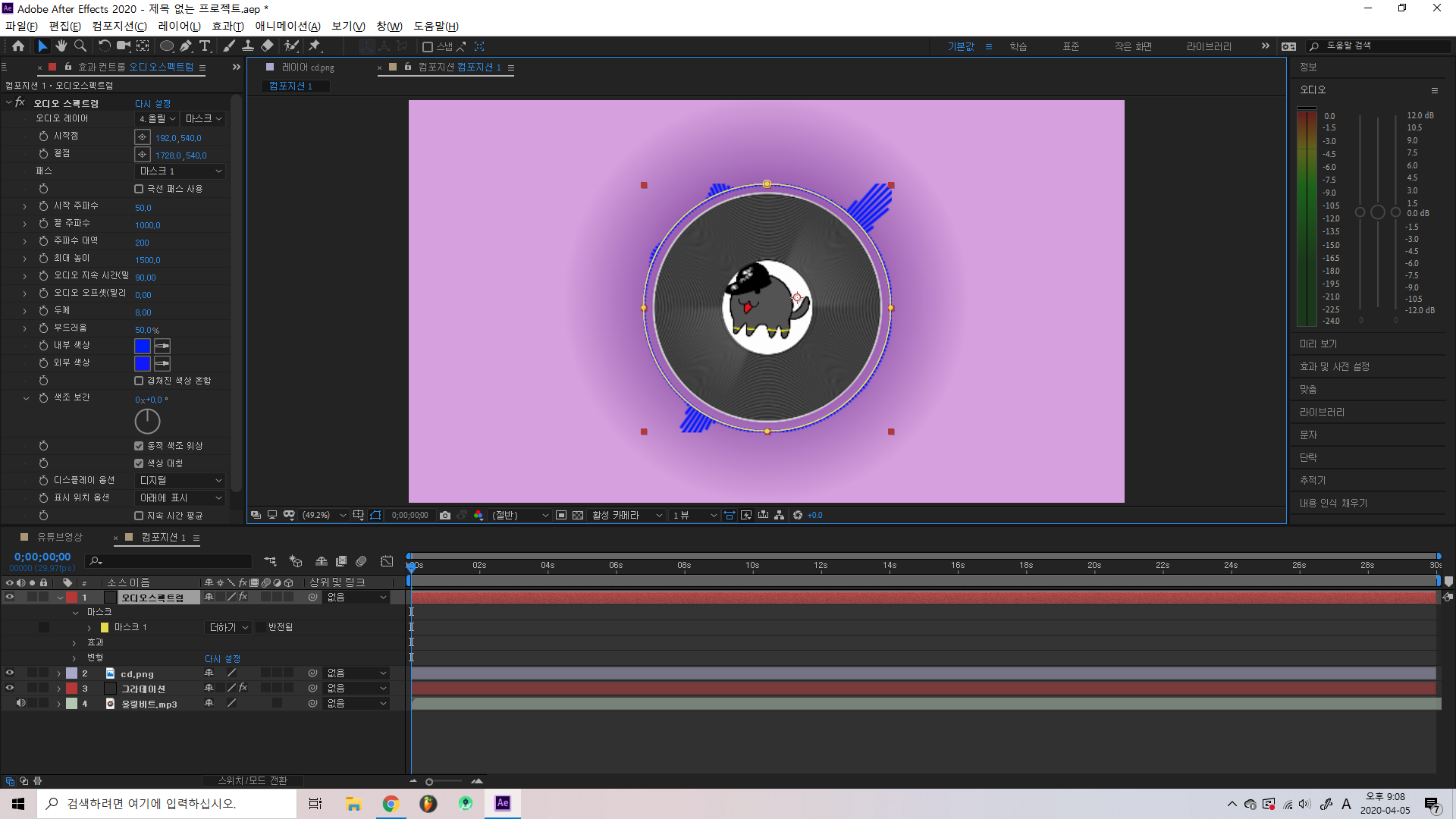Select the Ellipse shape tool
The image size is (1456, 819).
tap(167, 46)
